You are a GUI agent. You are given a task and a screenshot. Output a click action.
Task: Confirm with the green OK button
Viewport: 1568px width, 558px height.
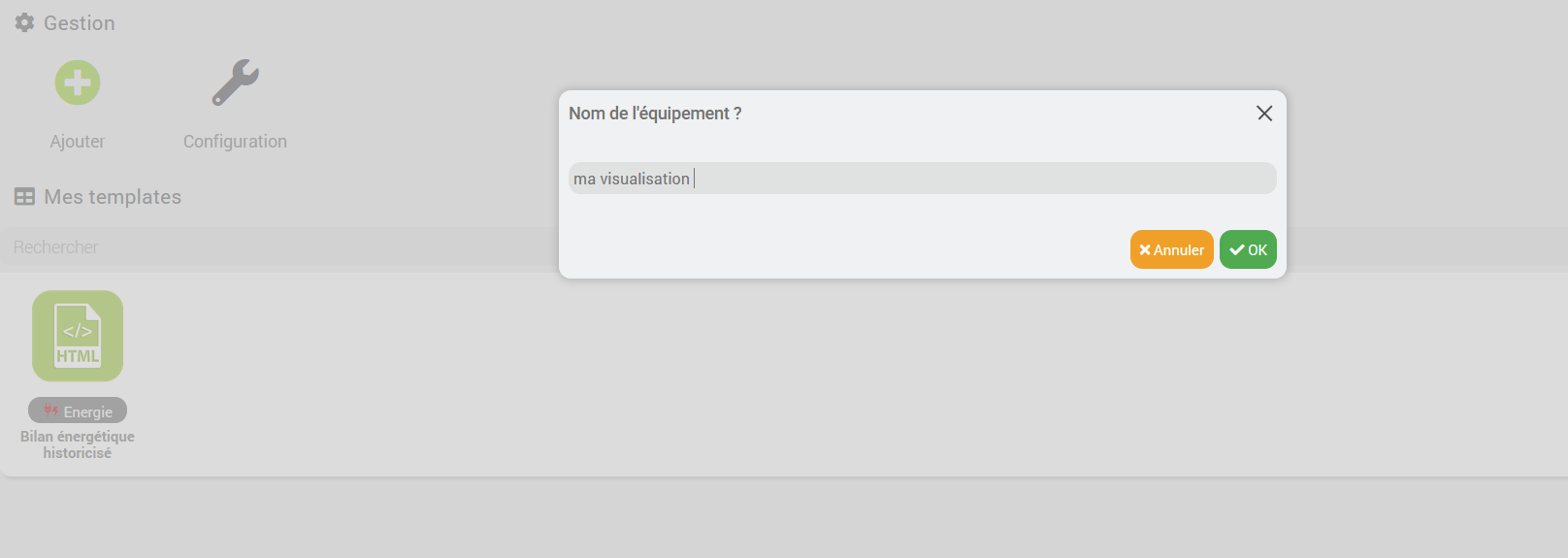pos(1248,249)
